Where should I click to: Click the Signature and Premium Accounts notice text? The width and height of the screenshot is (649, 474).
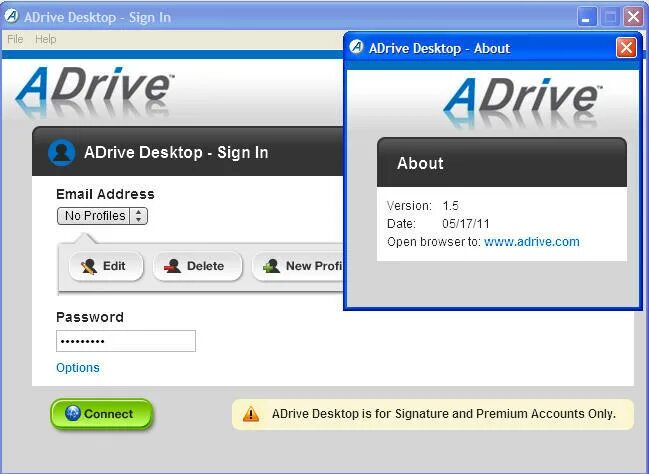pos(444,414)
